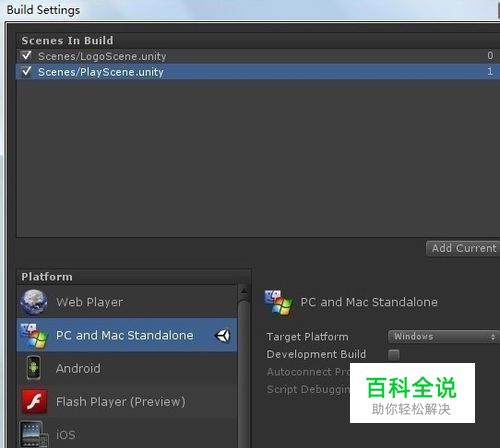Click the iOS device icon
Image resolution: width=500 pixels, height=448 pixels.
(34, 434)
